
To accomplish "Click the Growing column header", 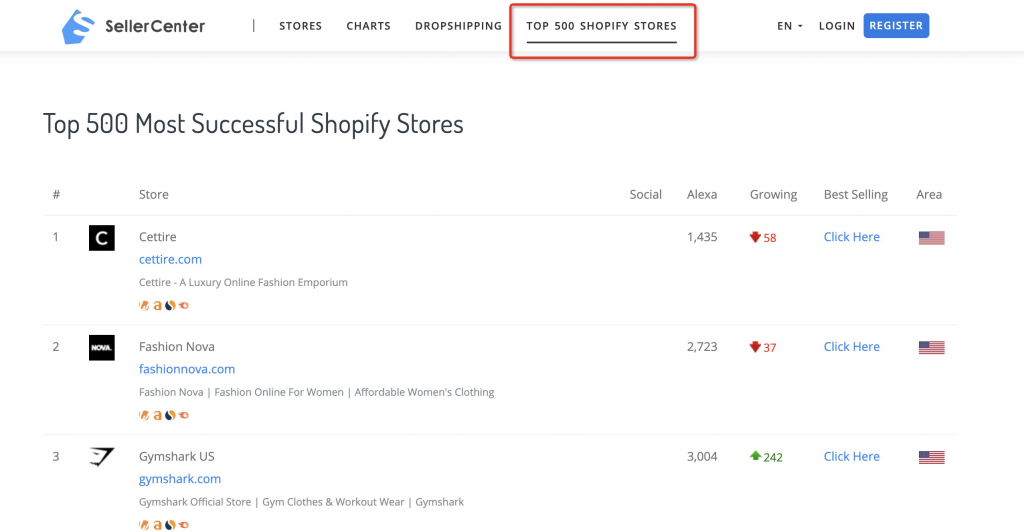I will point(773,195).
